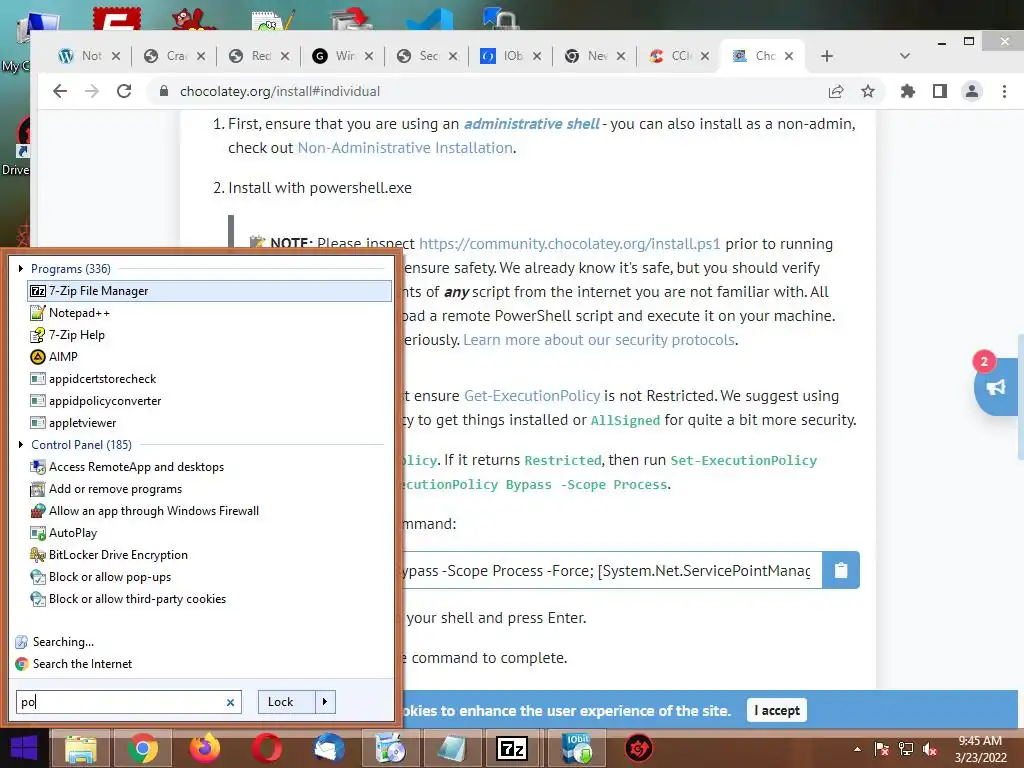Accept cookies with I accept button
Screen dimensions: 1024x768
[776, 711]
